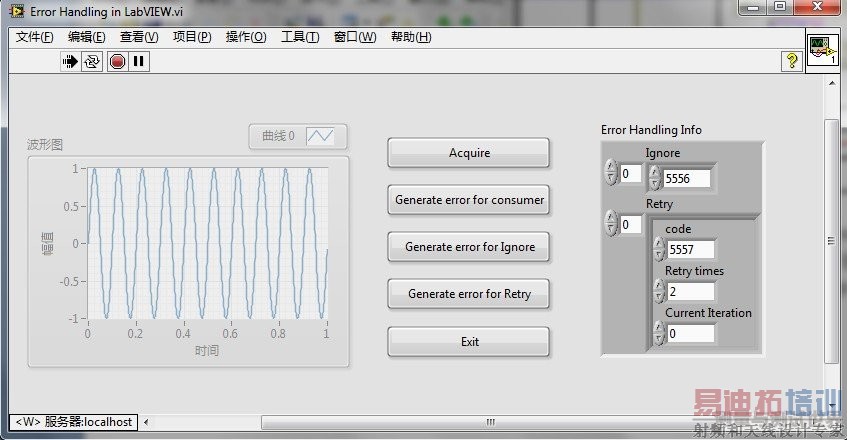Click the horizontal scrollbar thumb

point(490,422)
